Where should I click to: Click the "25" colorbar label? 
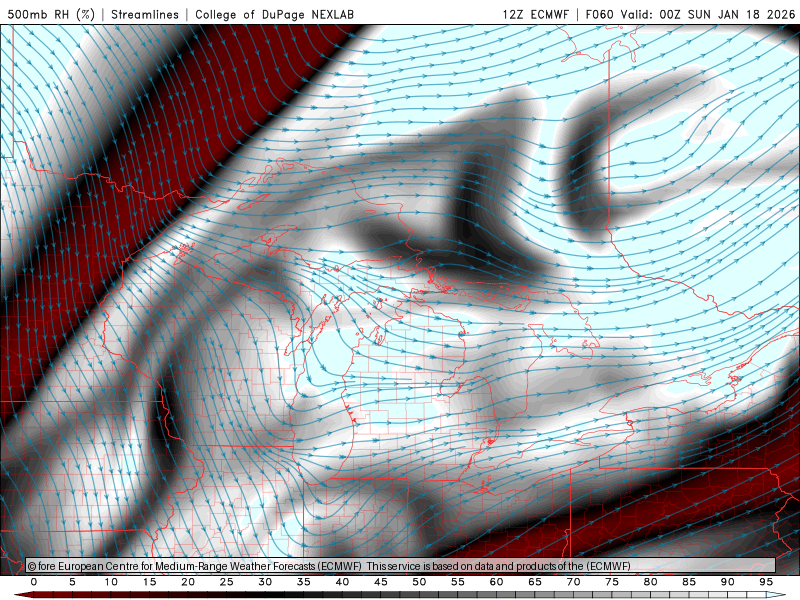tap(227, 582)
